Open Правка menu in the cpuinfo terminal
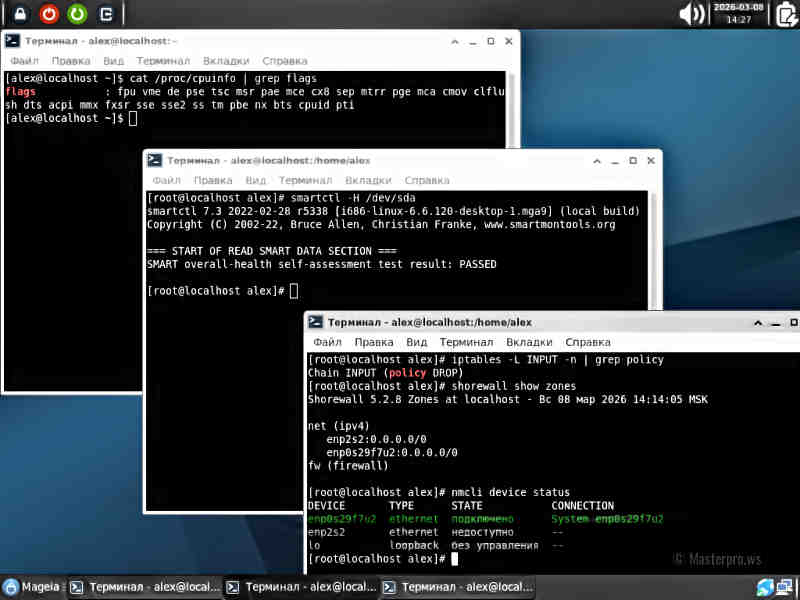The width and height of the screenshot is (800, 600). [72, 61]
